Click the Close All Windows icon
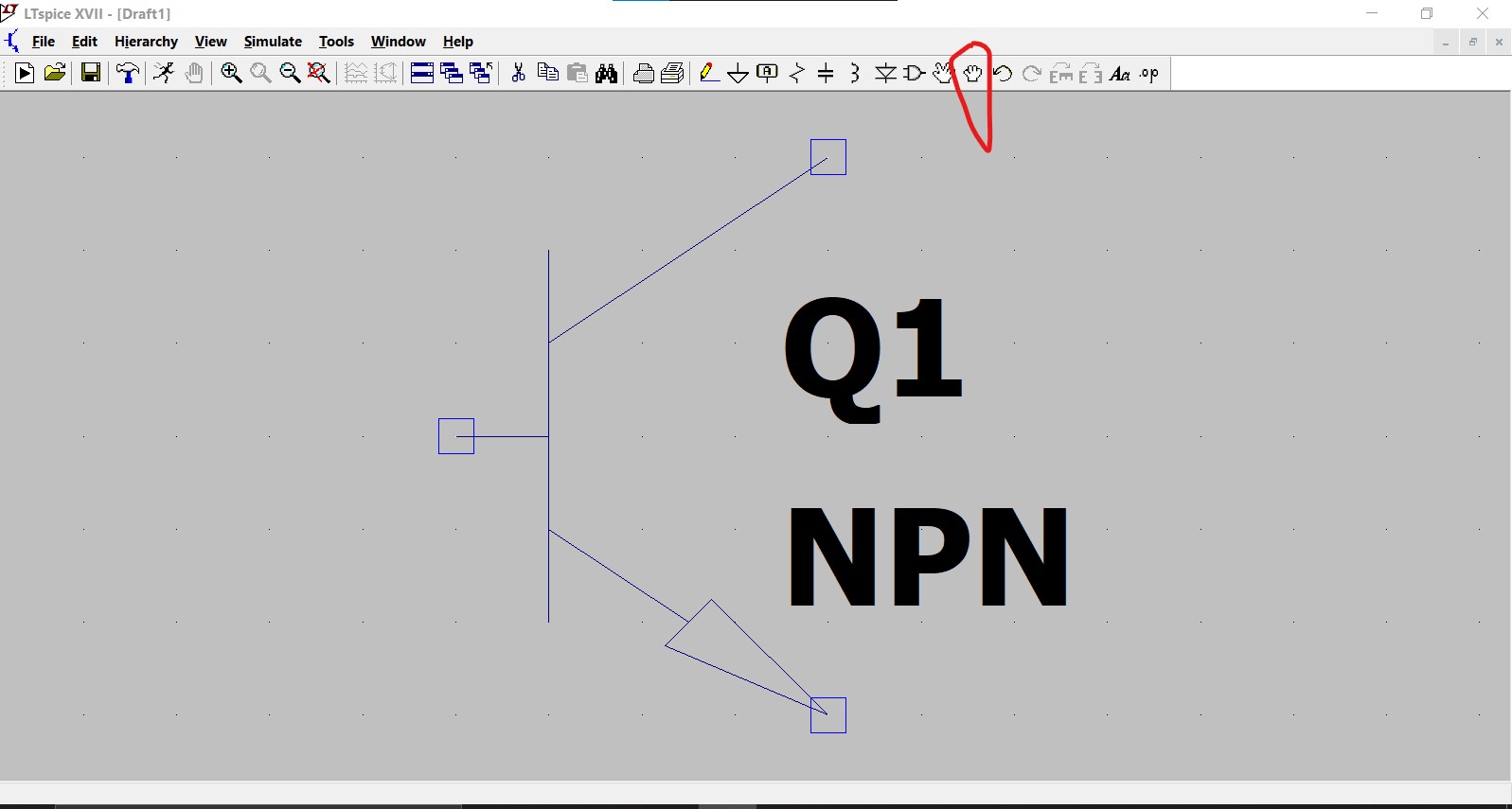The width and height of the screenshot is (1512, 809). click(x=481, y=74)
